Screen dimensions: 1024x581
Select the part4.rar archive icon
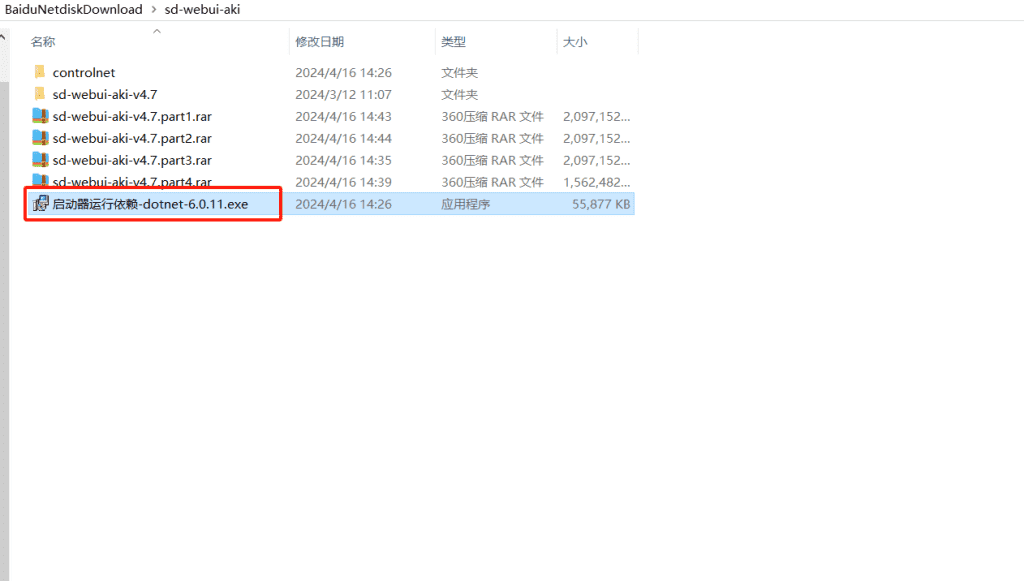40,181
